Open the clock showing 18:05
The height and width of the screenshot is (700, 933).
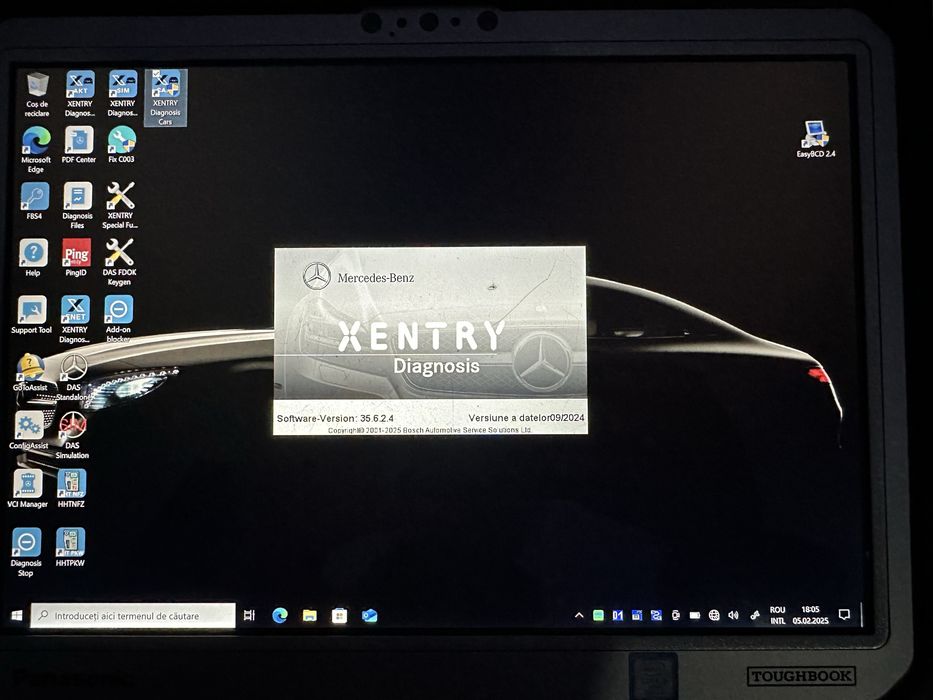(x=810, y=615)
